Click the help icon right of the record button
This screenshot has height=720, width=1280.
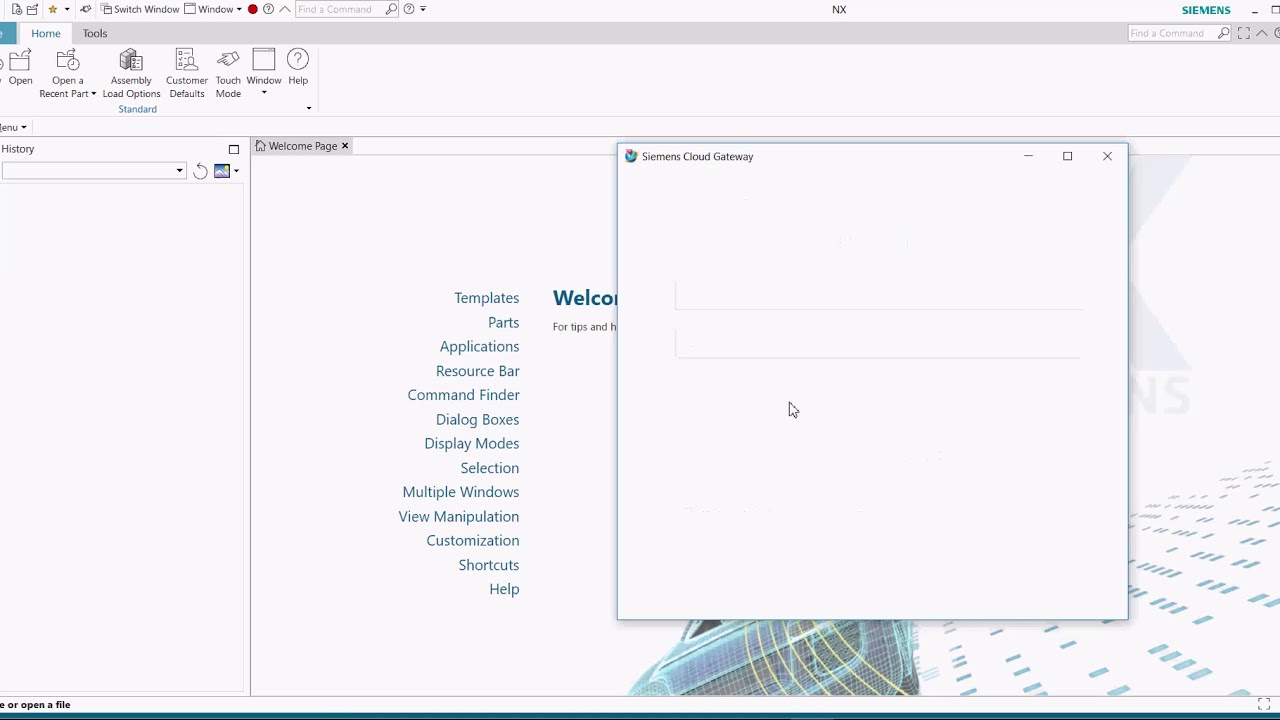click(x=268, y=9)
